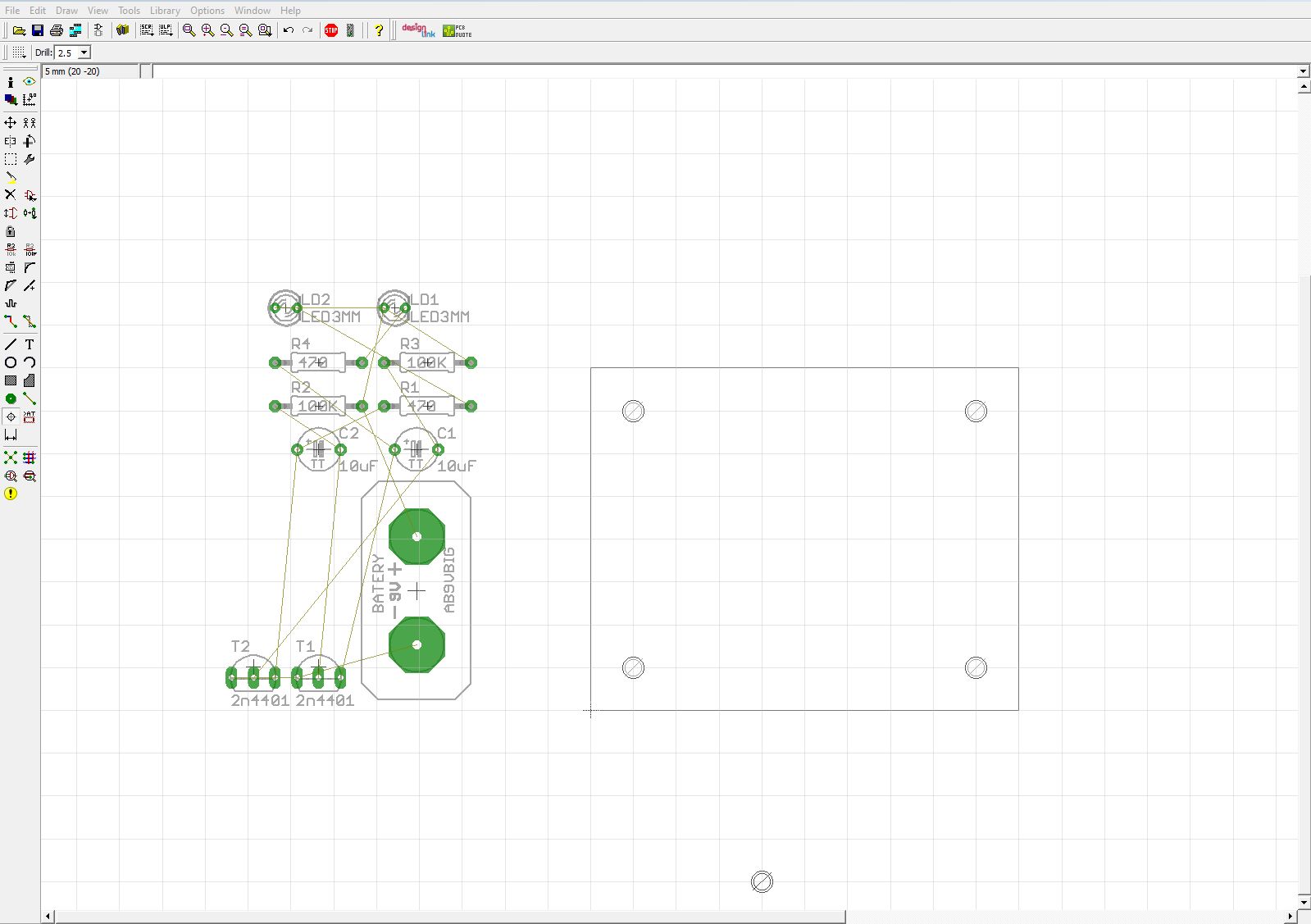The image size is (1311, 924).
Task: Run the Ratsnest command
Action: (11, 457)
